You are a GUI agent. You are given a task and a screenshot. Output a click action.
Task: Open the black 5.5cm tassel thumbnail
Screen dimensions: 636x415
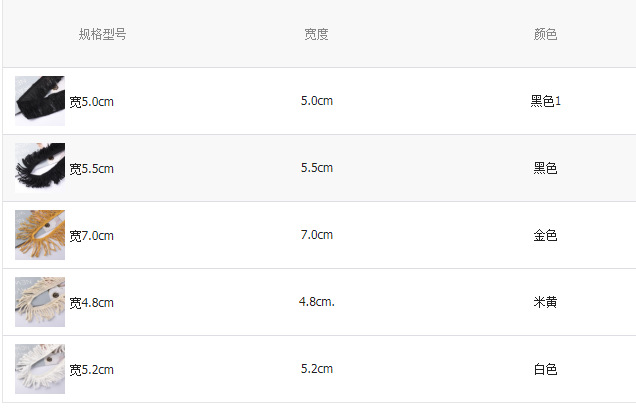click(x=40, y=168)
